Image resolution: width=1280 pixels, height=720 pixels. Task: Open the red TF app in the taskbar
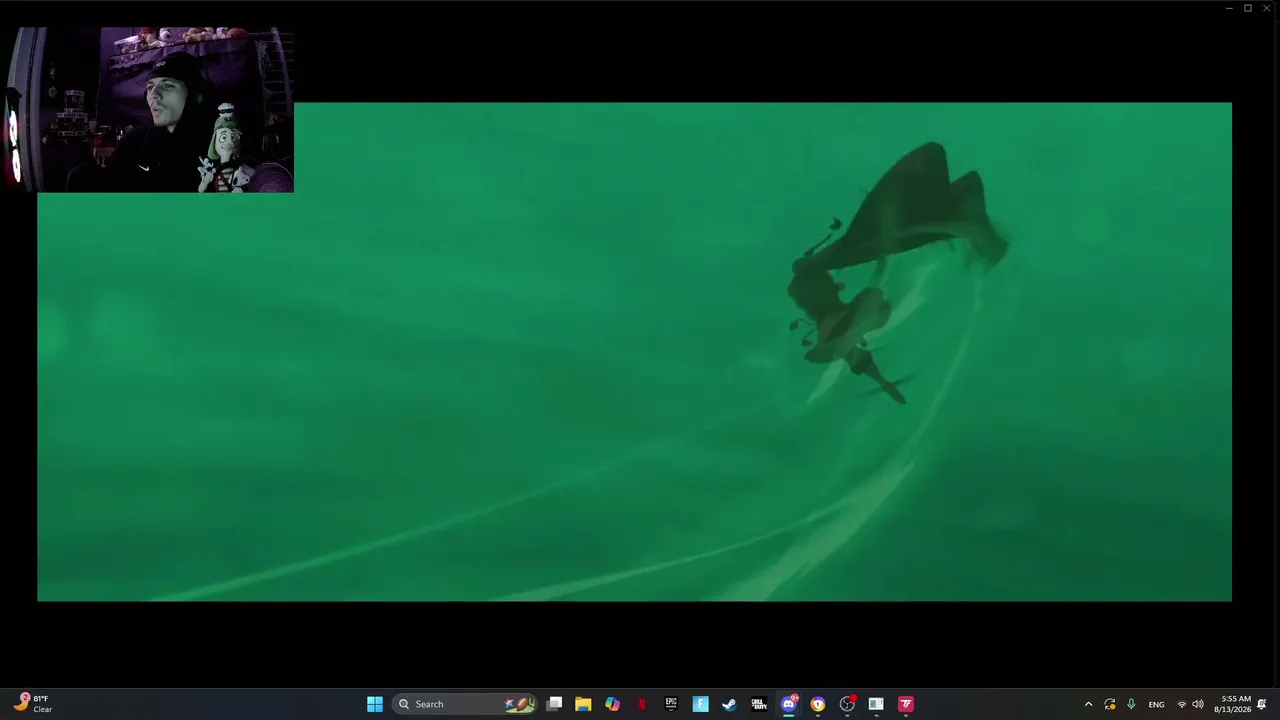tap(905, 704)
